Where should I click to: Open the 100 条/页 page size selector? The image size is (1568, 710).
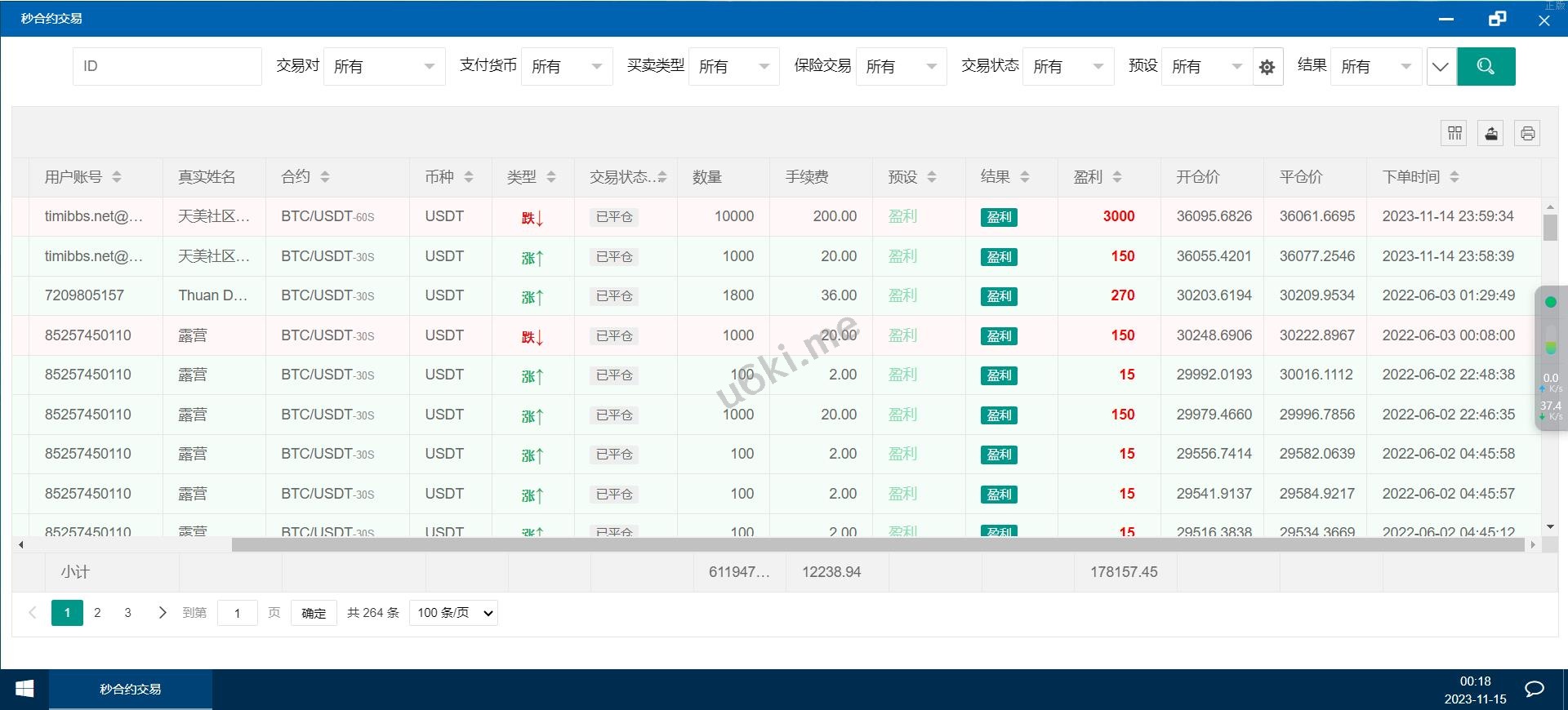[454, 613]
